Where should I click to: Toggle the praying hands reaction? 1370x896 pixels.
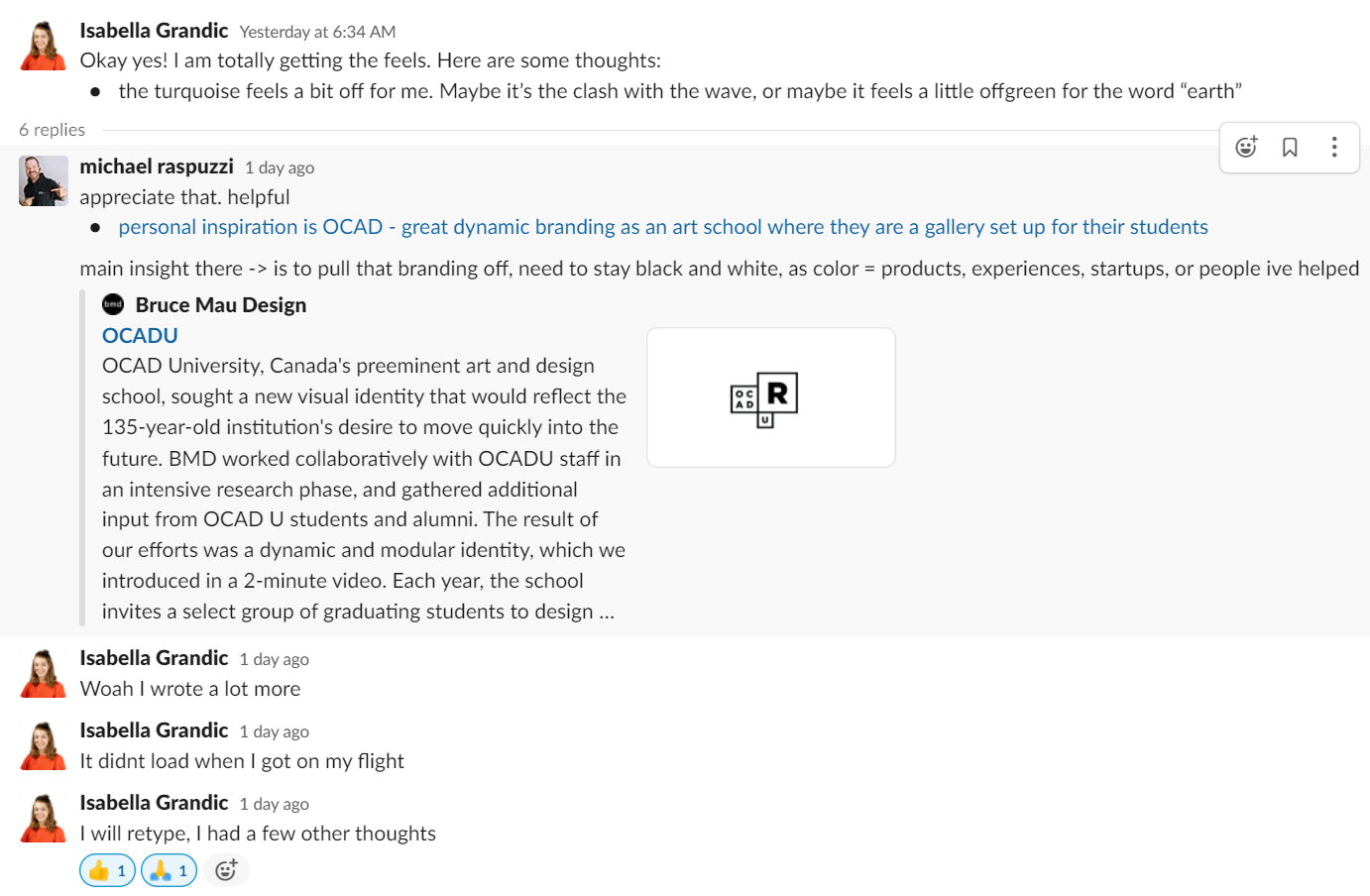pos(169,870)
